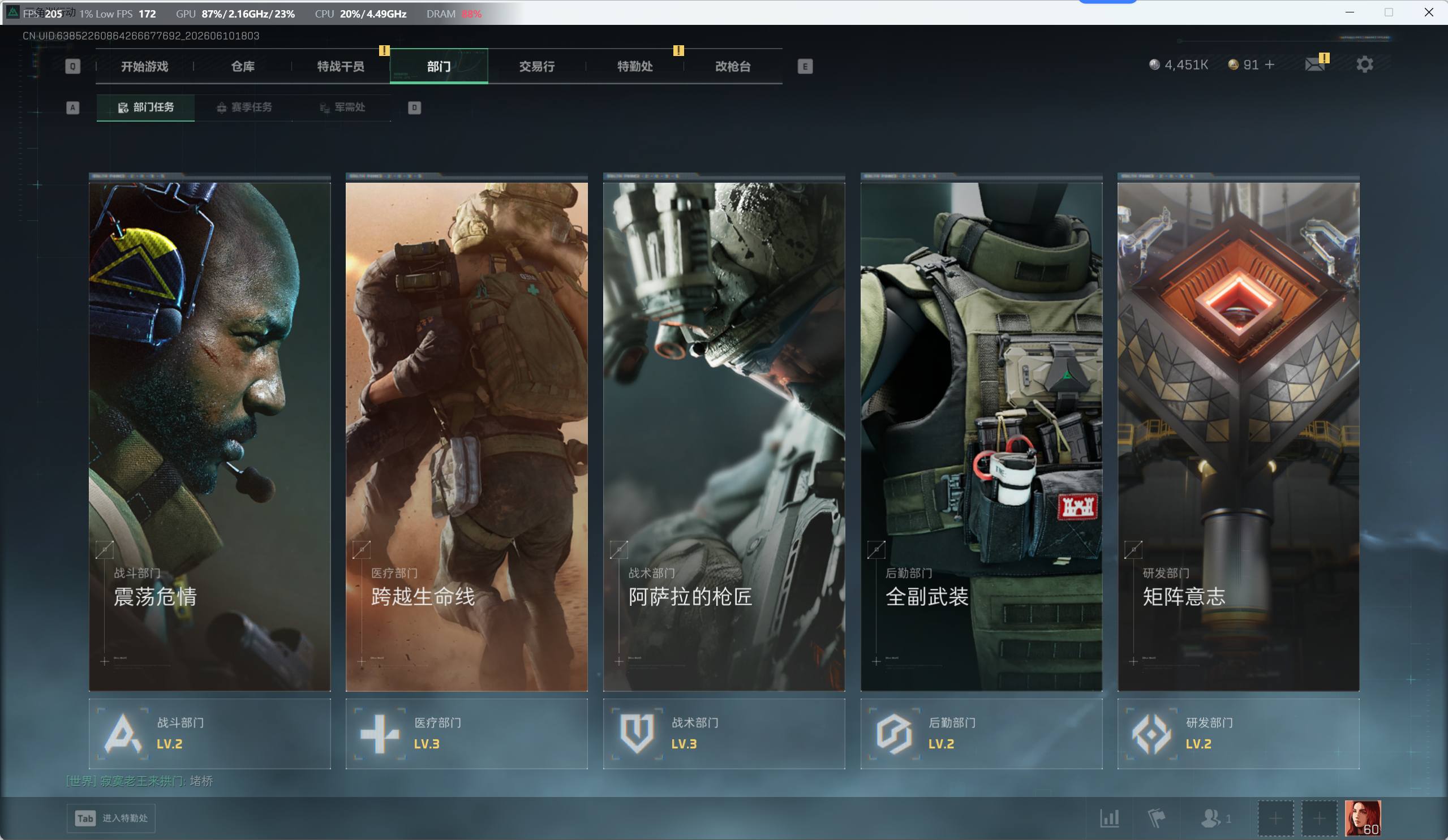Click the gold currency coin icon

[x=1233, y=64]
